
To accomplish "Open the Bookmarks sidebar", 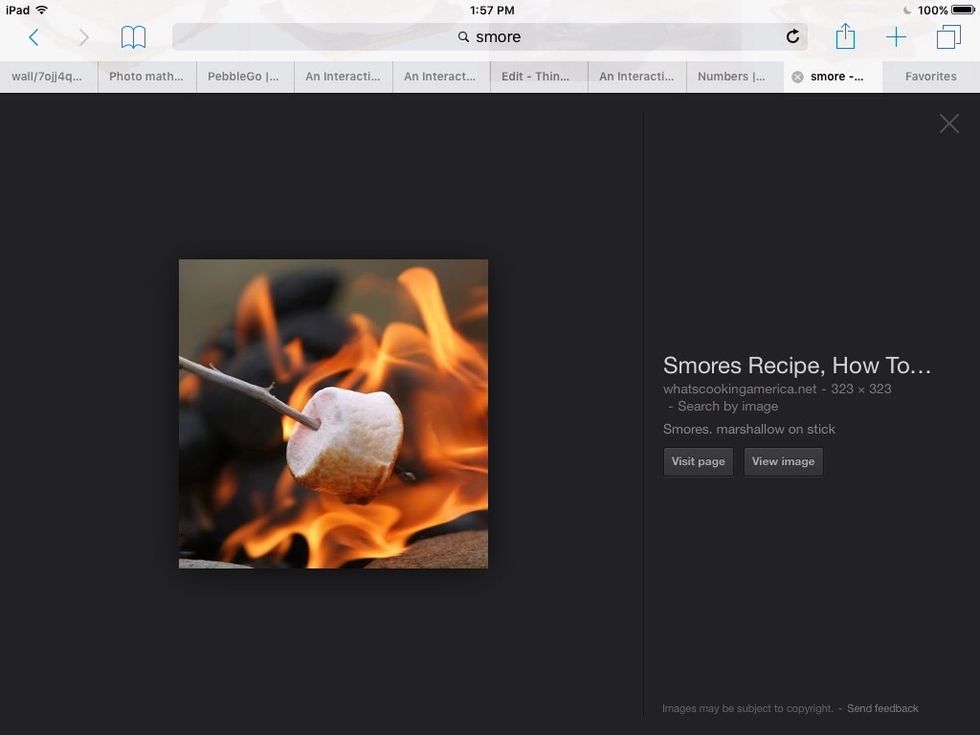I will click(x=133, y=37).
